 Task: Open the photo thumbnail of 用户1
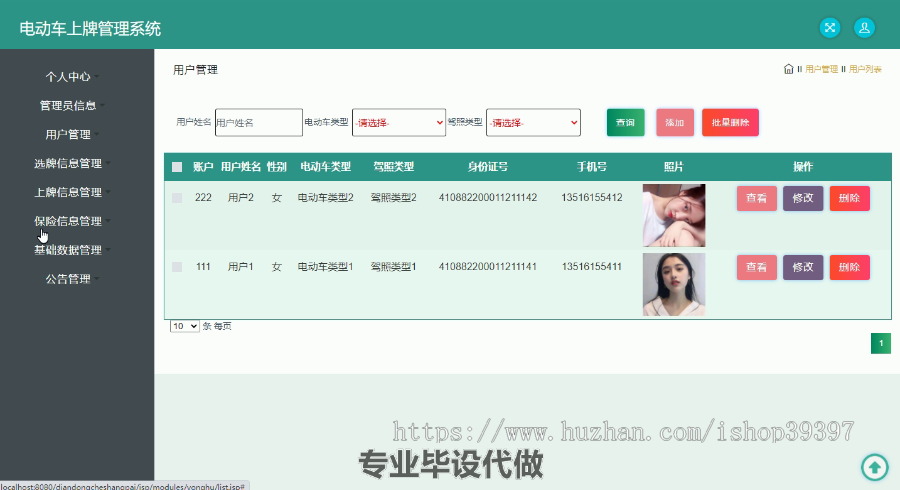674,285
